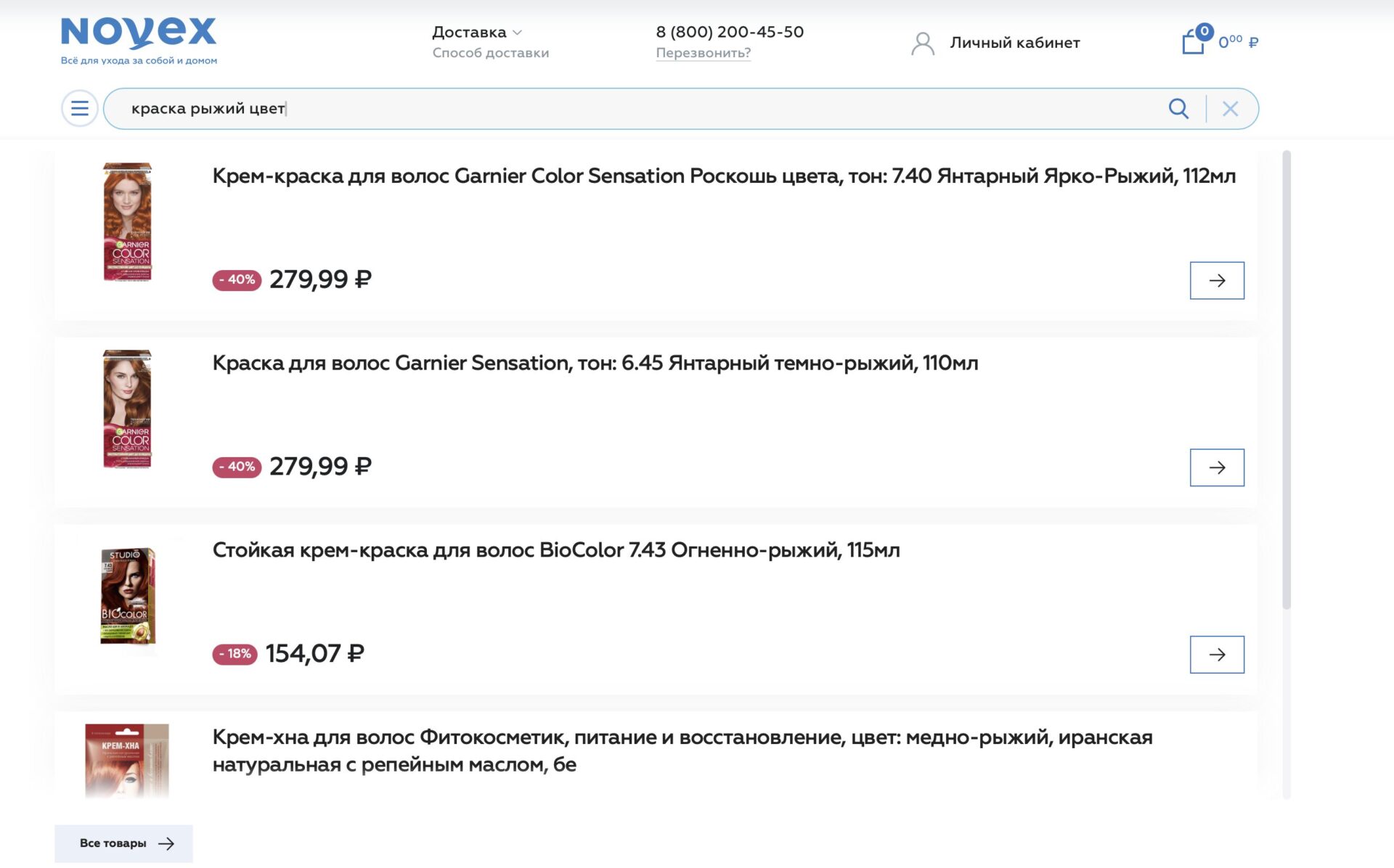Open the hamburger catalog menu
Image resolution: width=1394 pixels, height=868 pixels.
click(x=80, y=109)
